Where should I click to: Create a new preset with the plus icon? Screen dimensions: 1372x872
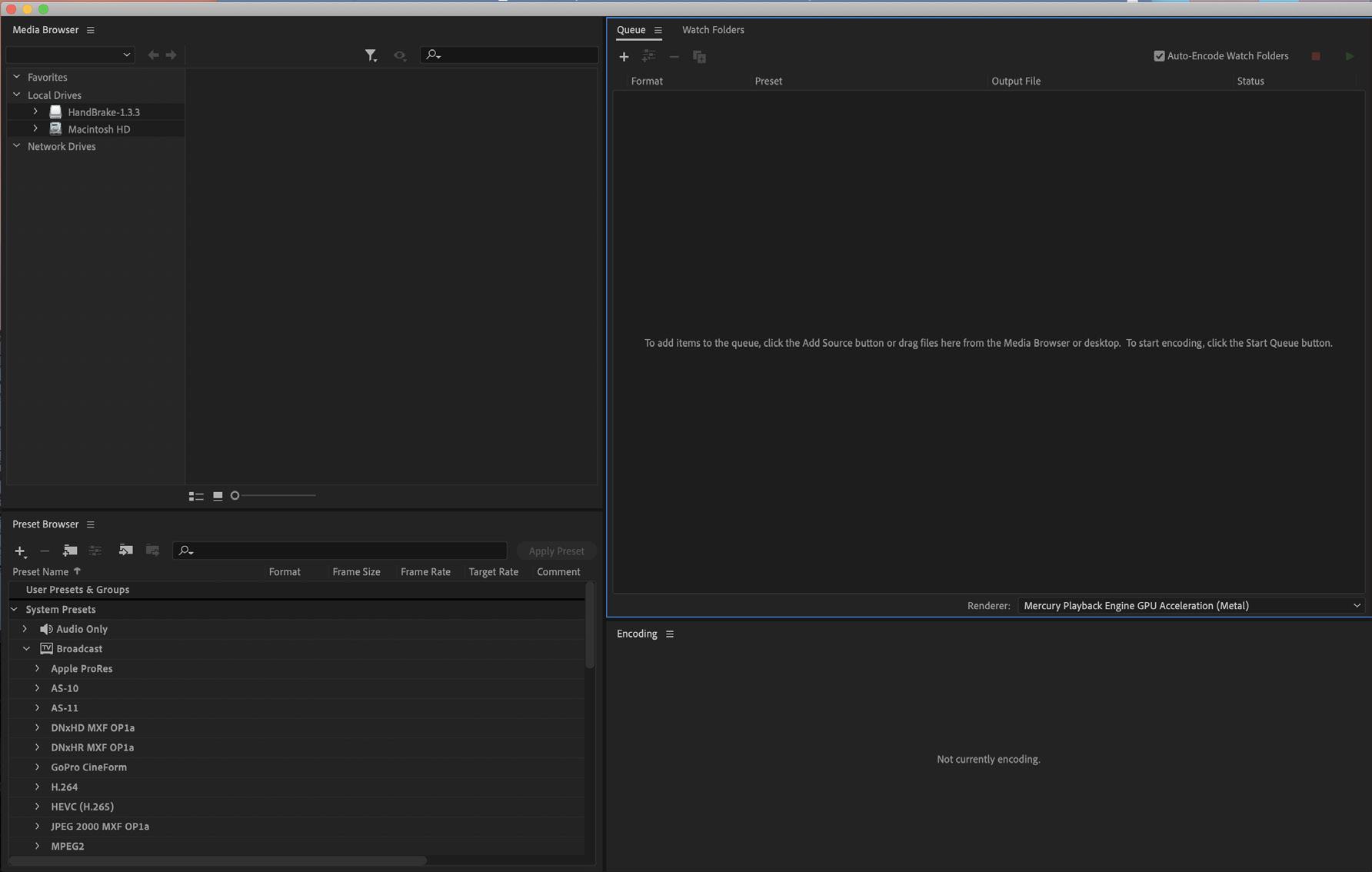tap(21, 551)
